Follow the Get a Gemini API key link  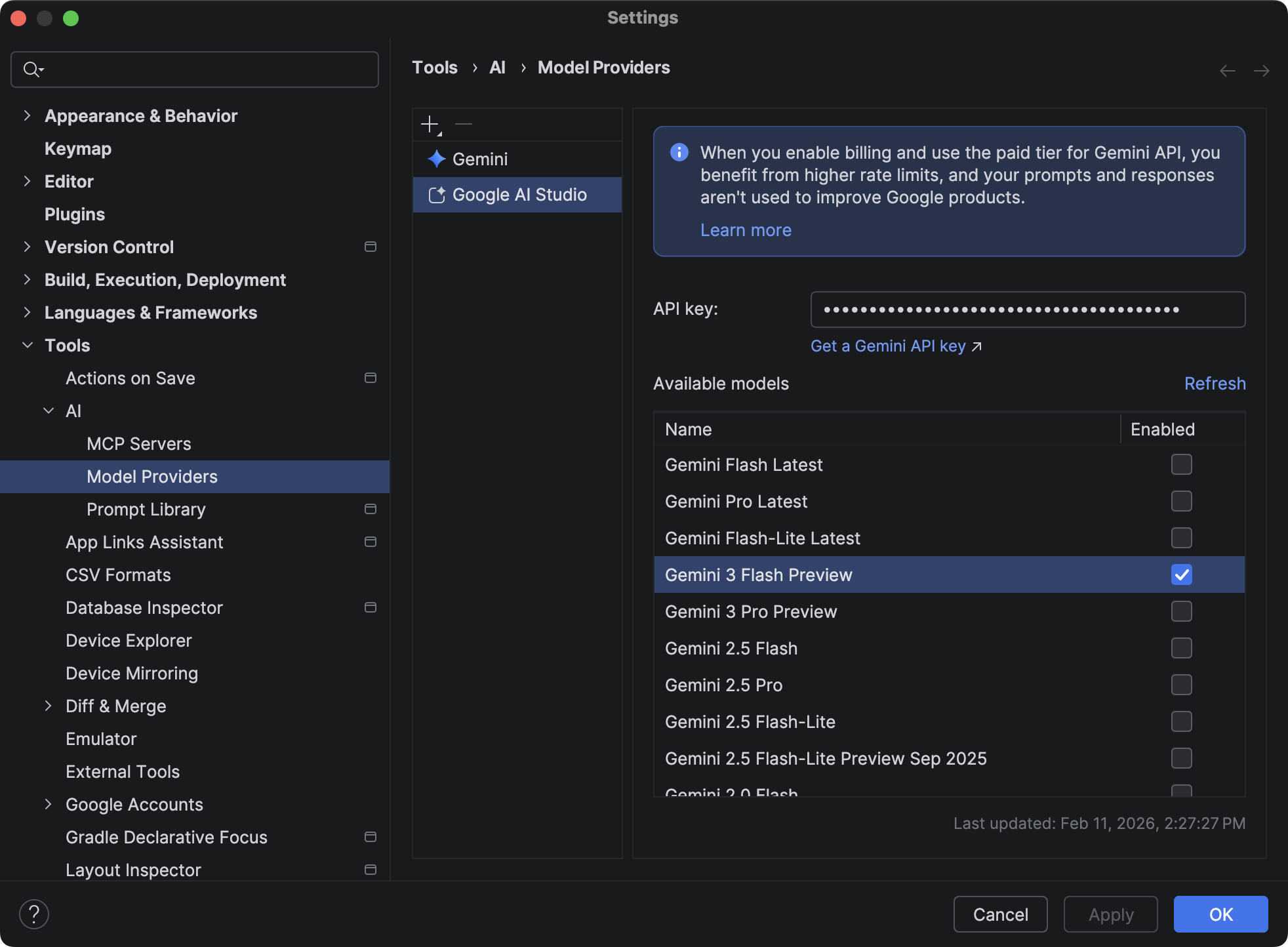[x=889, y=346]
